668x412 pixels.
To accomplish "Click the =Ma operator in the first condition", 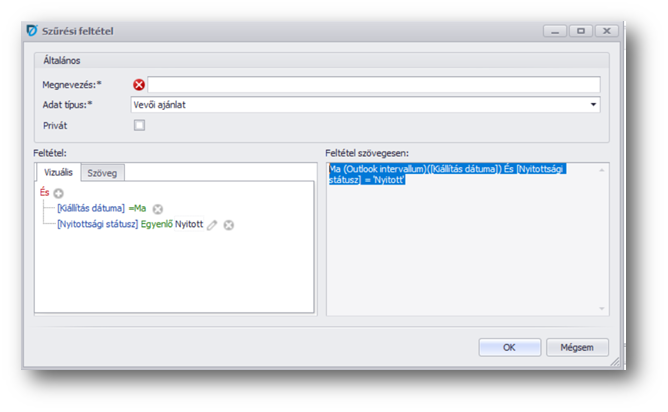I will pyautogui.click(x=138, y=208).
